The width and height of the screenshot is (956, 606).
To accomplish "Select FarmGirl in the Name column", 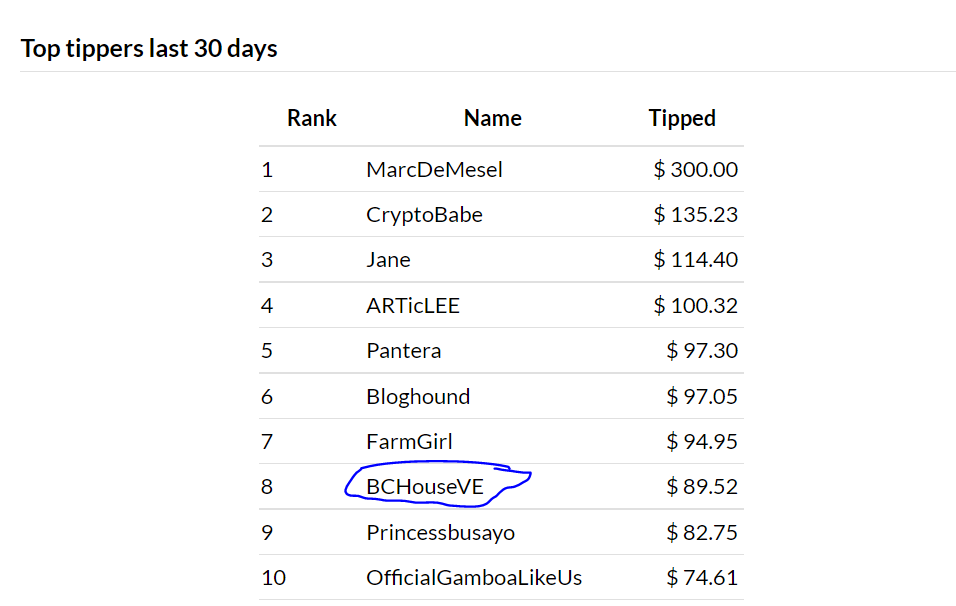I will tap(409, 441).
